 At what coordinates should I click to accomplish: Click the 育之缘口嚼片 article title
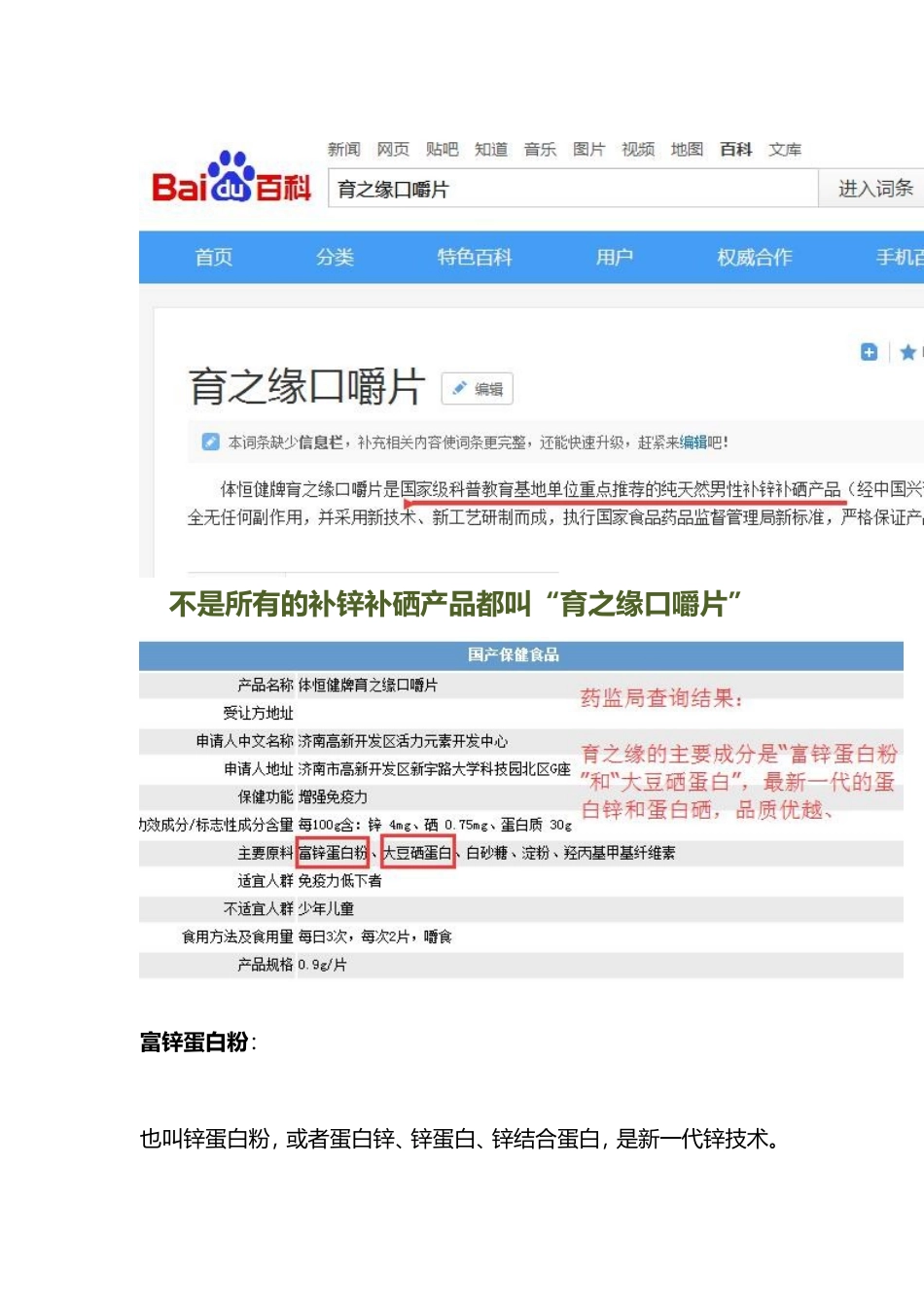click(x=306, y=386)
